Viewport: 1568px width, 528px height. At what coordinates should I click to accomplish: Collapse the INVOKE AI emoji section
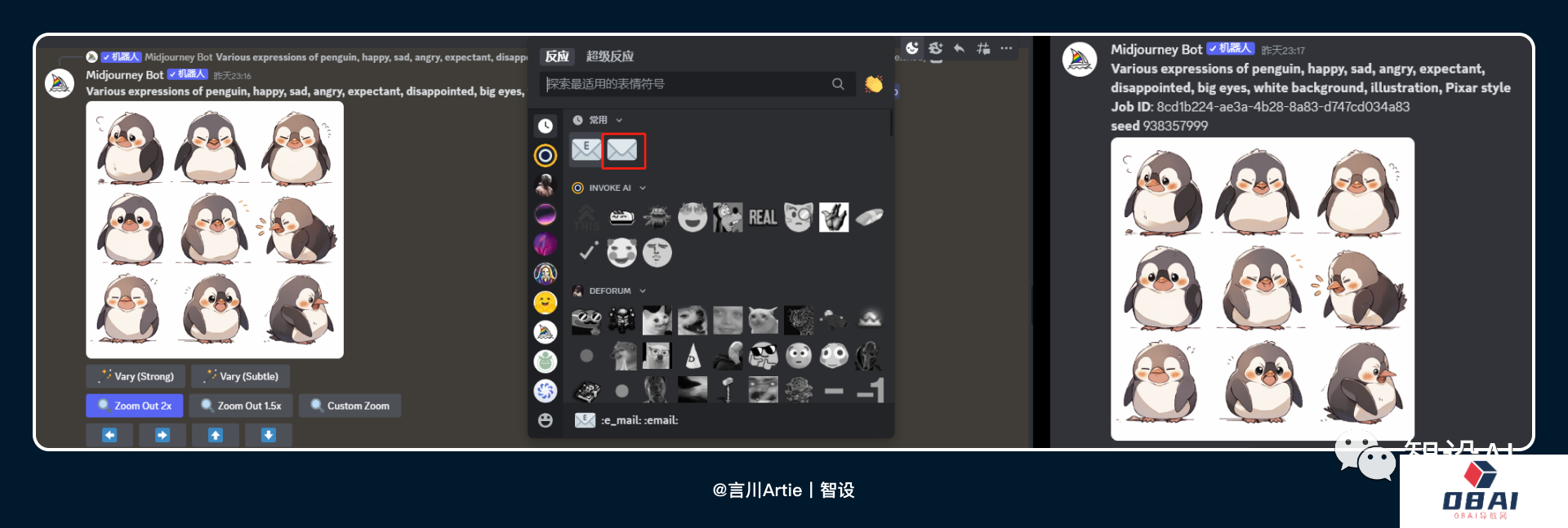point(643,188)
